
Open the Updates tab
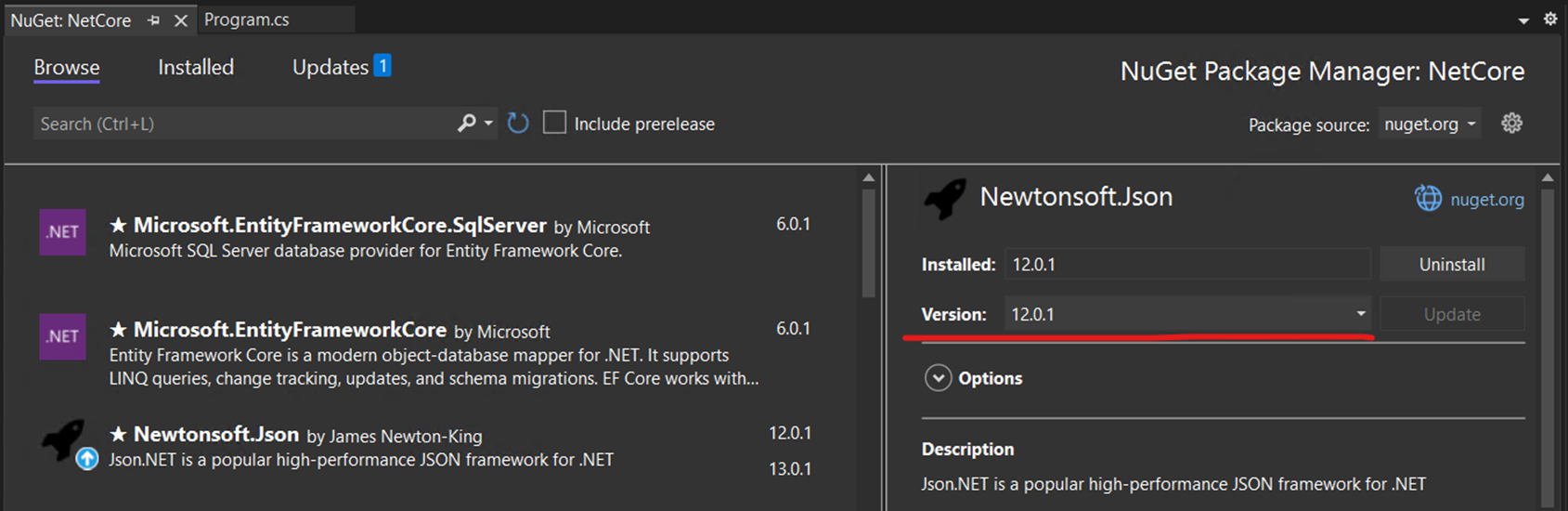tap(330, 67)
